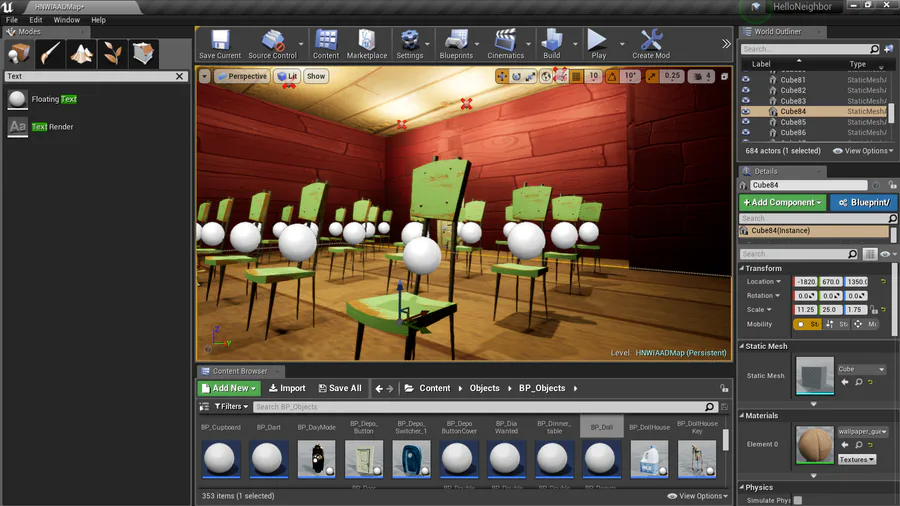This screenshot has width=900, height=506.
Task: Open the Static Mesh Cube dropdown
Action: [861, 369]
